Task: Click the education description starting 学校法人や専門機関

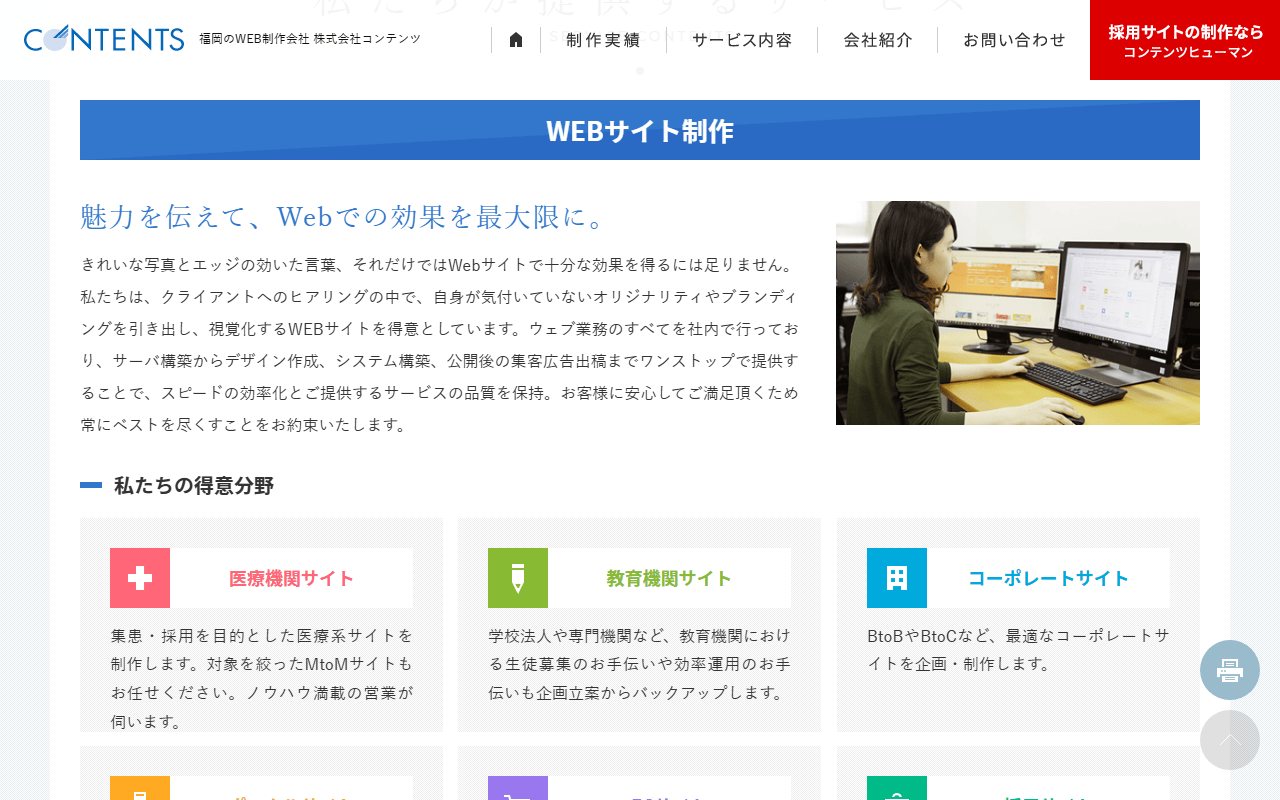Action: 640,664
